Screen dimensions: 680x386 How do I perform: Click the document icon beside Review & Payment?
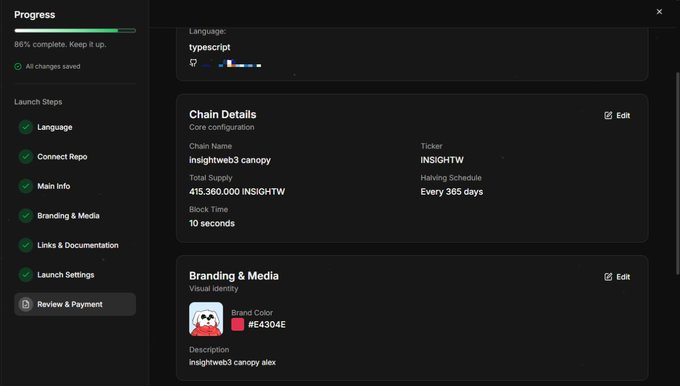pos(26,304)
